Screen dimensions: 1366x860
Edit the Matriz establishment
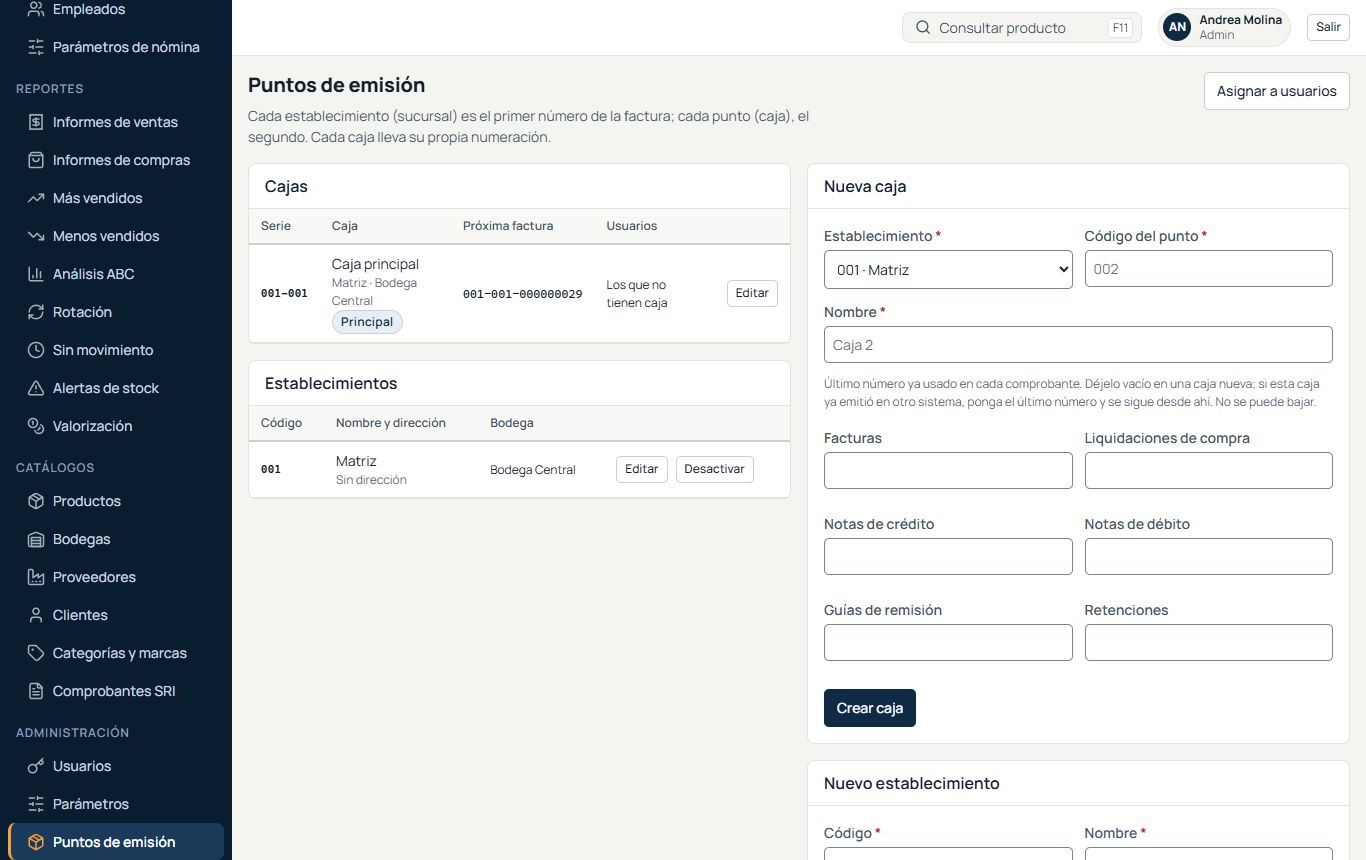pyautogui.click(x=642, y=469)
